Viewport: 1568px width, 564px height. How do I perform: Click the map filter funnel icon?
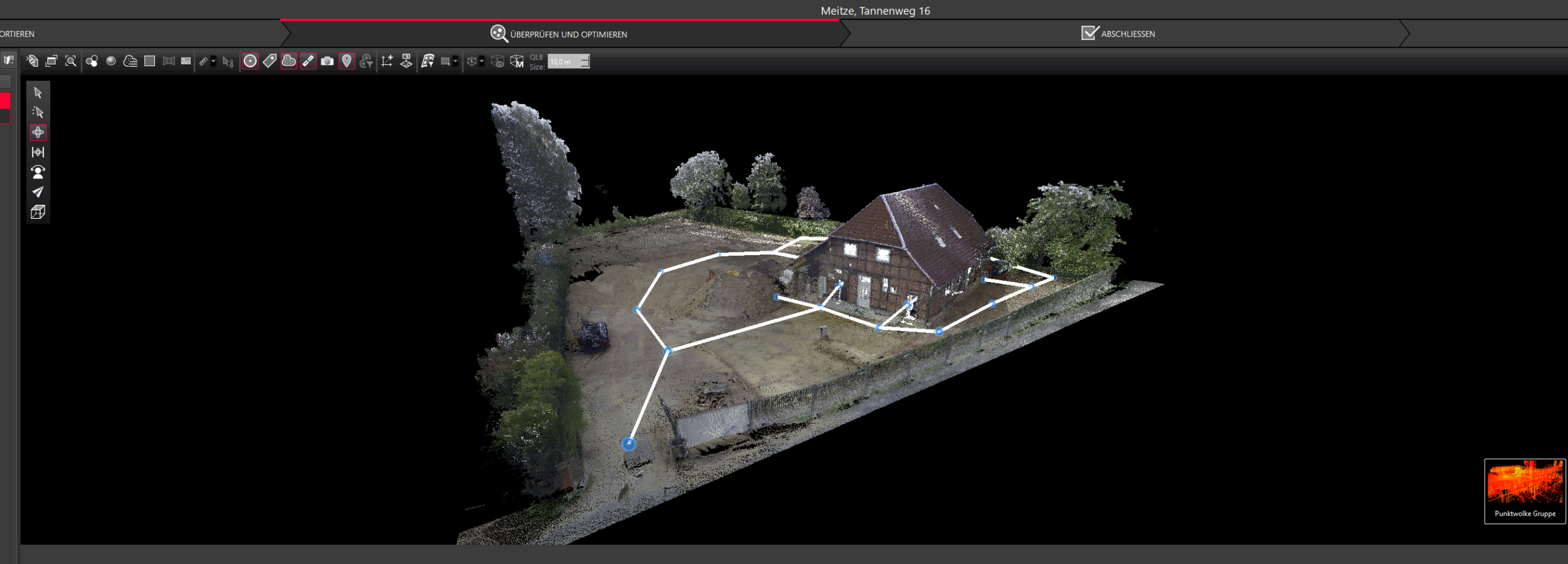click(x=428, y=61)
